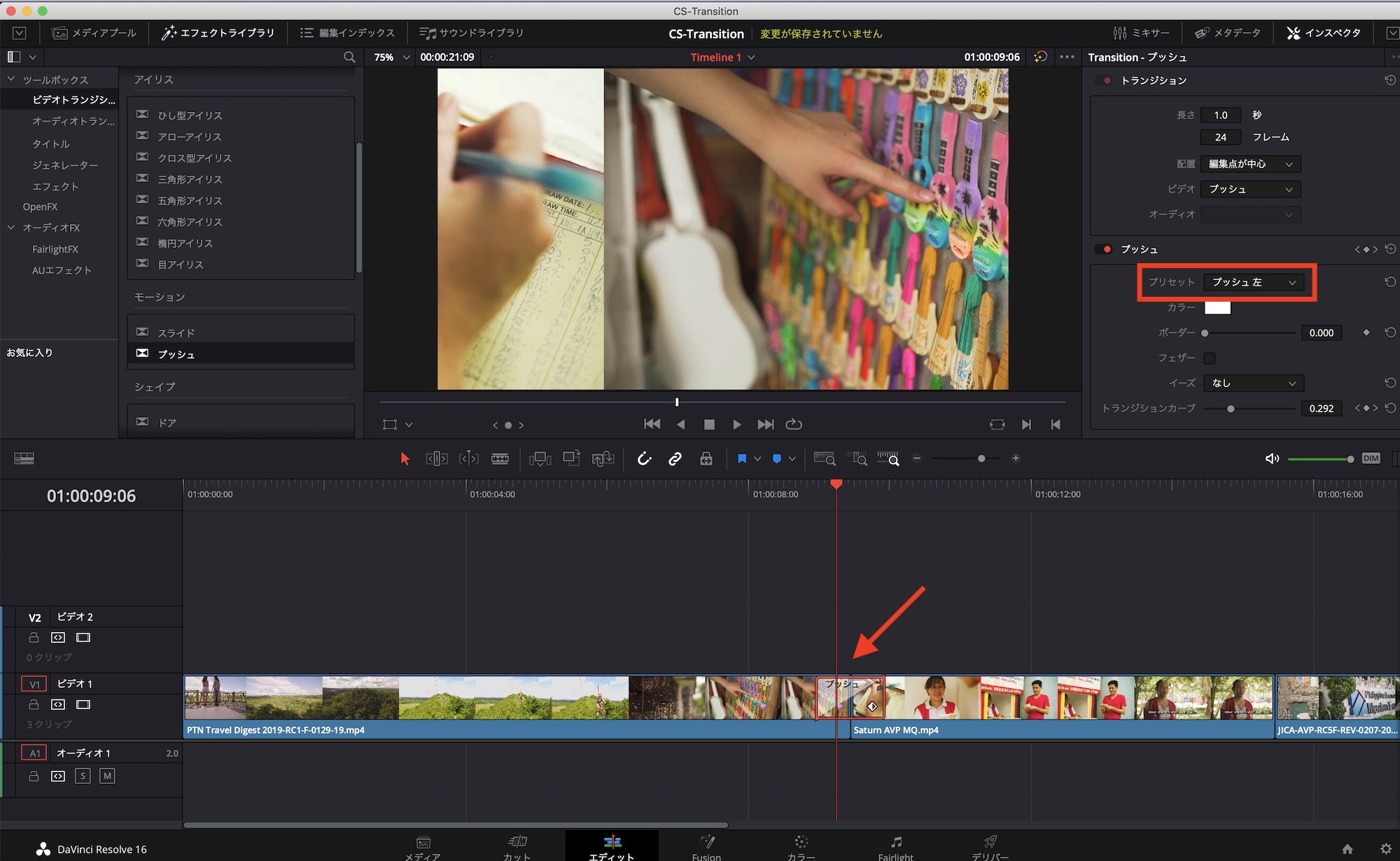The height and width of the screenshot is (861, 1400).
Task: Toggle the lock on video track V1
Action: (34, 704)
